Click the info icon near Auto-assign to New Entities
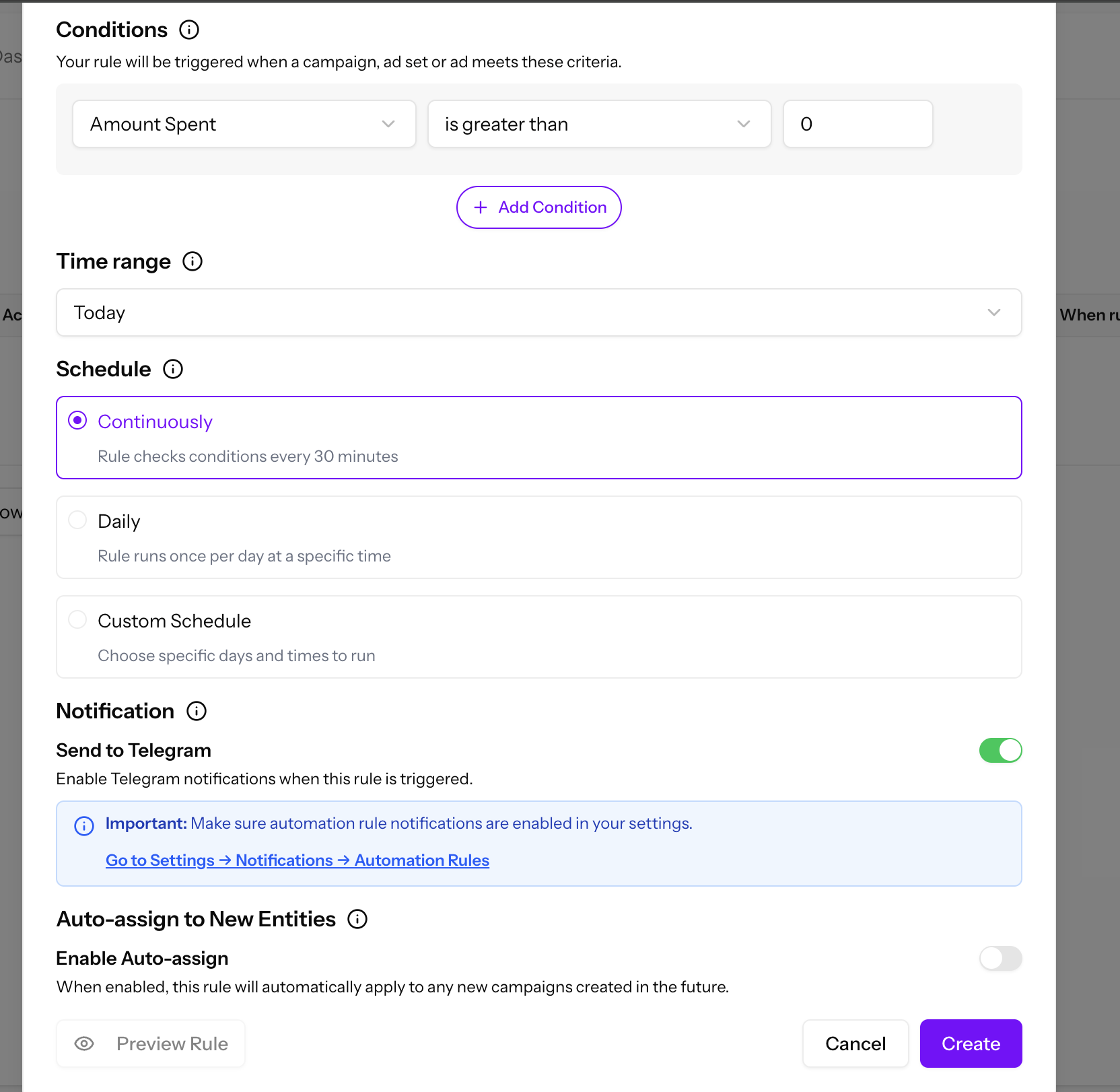Viewport: 1120px width, 1092px height. 357,919
